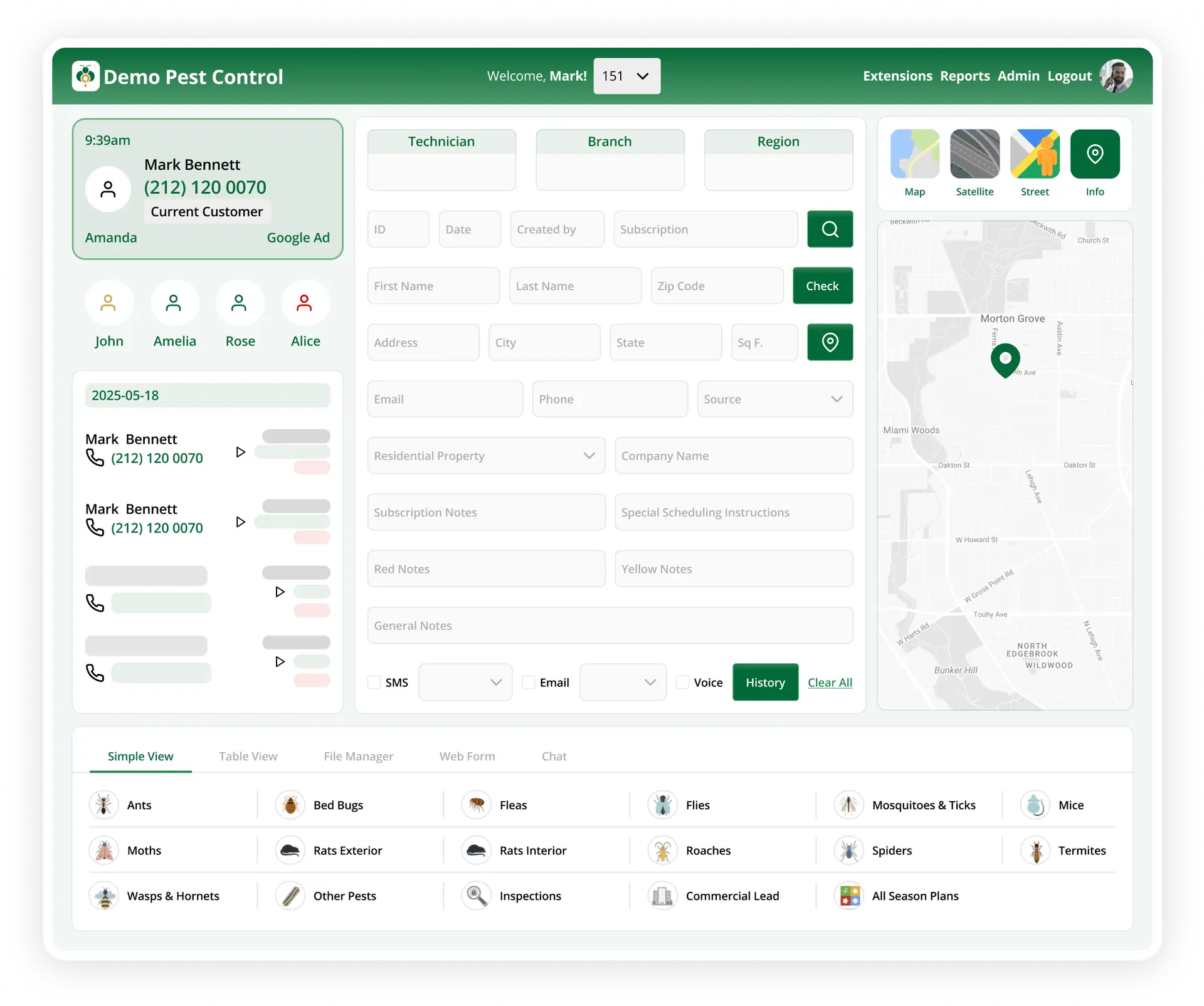The image size is (1204, 1006).
Task: Enable the SMS checkbox
Action: [374, 683]
